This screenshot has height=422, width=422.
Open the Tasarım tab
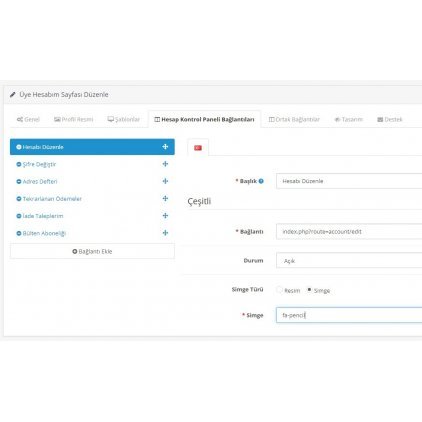348,119
